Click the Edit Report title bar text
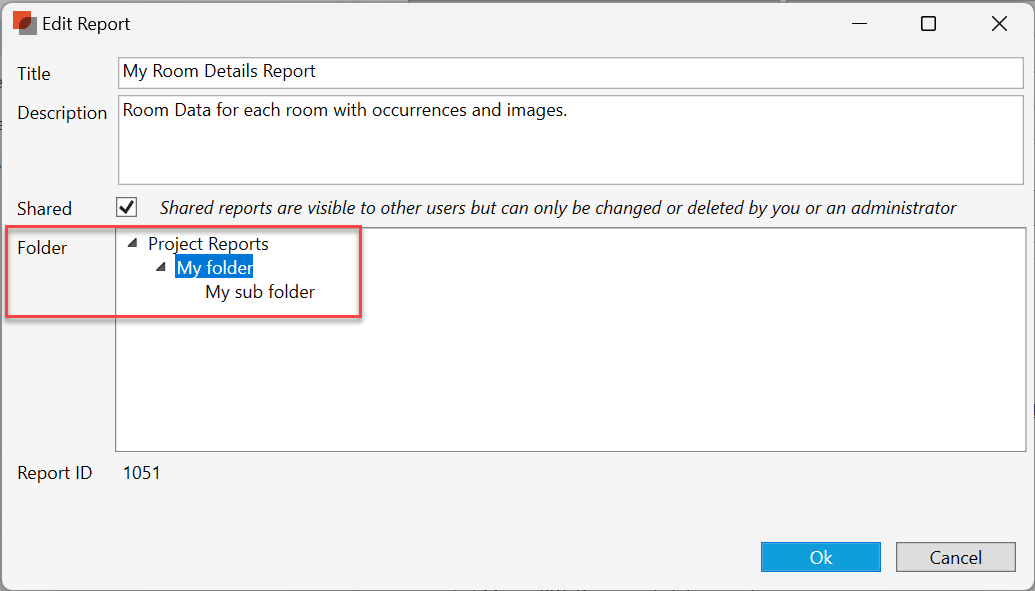The image size is (1035, 591). coord(86,24)
